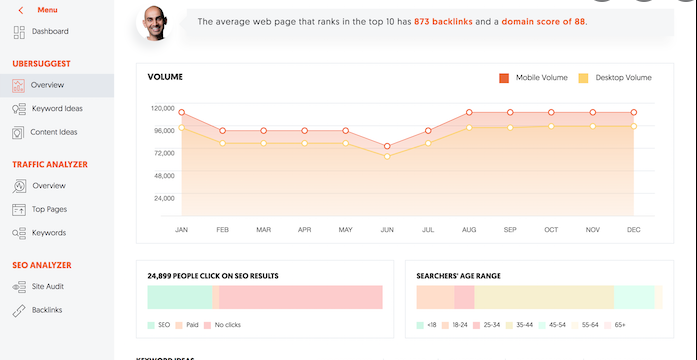
Task: Click the Menu label in sidebar
Action: 47,10
